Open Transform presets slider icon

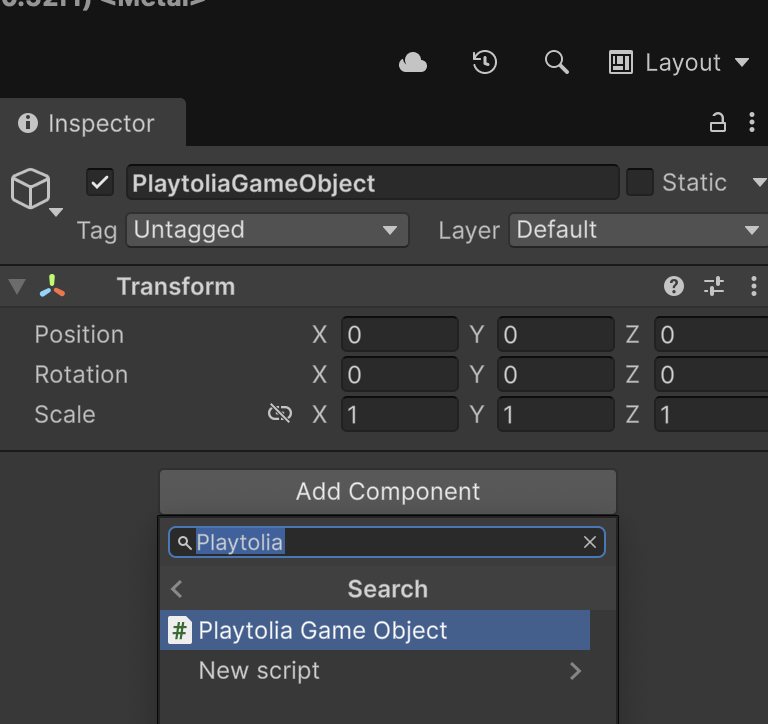(714, 286)
